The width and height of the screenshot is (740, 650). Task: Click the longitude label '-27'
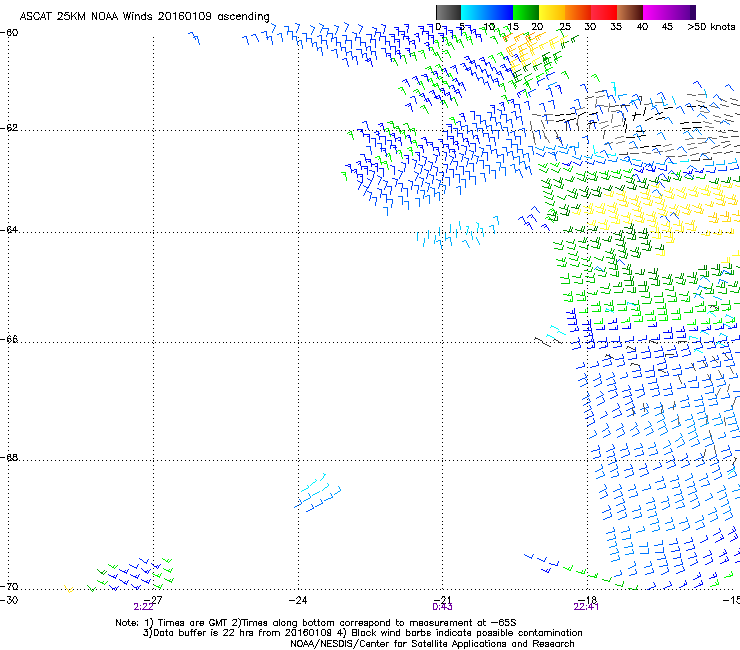click(x=153, y=600)
